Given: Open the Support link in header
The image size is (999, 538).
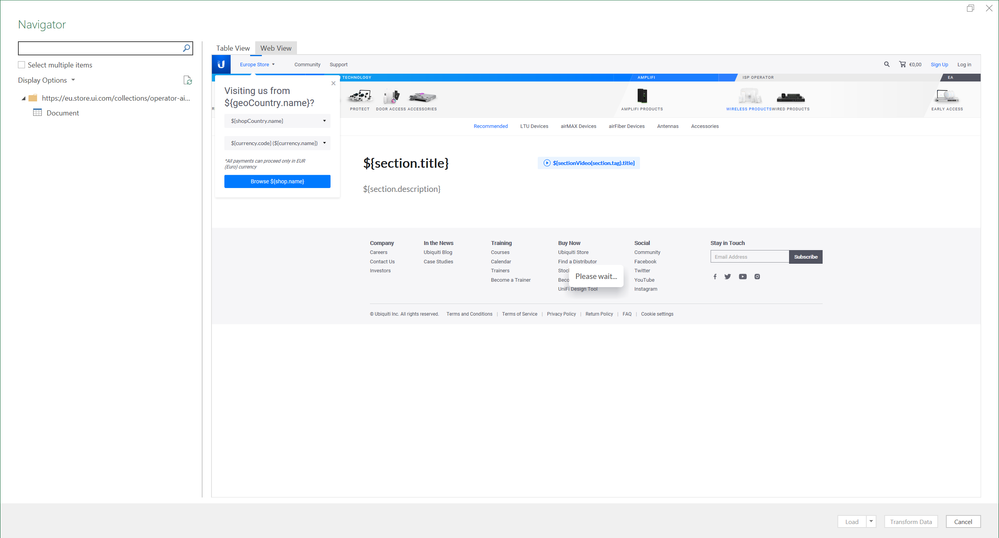Looking at the screenshot, I should [338, 64].
